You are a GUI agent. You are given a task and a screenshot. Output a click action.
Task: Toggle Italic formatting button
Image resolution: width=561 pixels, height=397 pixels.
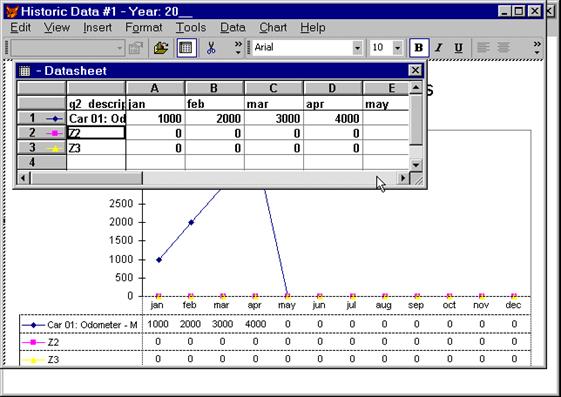(439, 48)
